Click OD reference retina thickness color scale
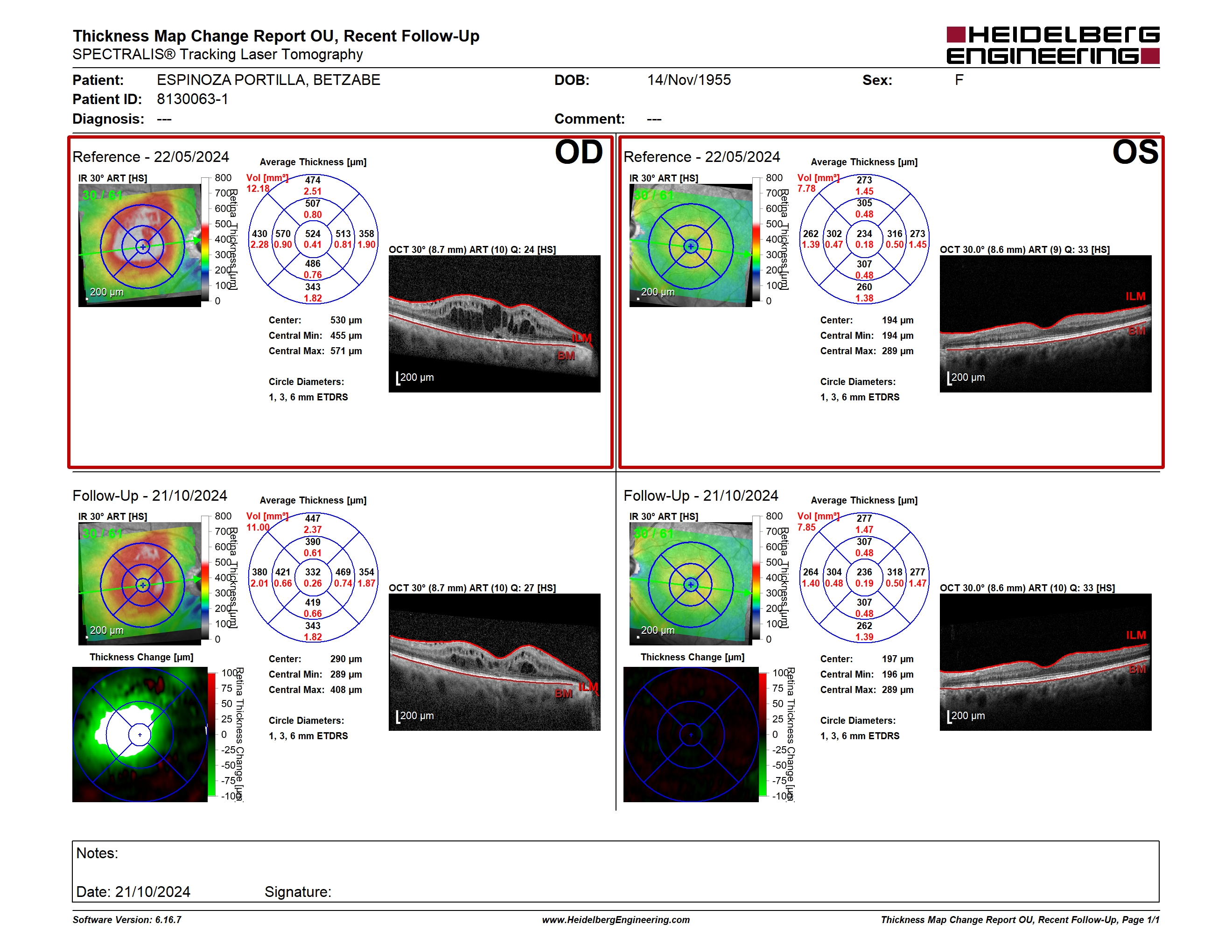Viewport: 1232px width, 952px height. (x=205, y=239)
